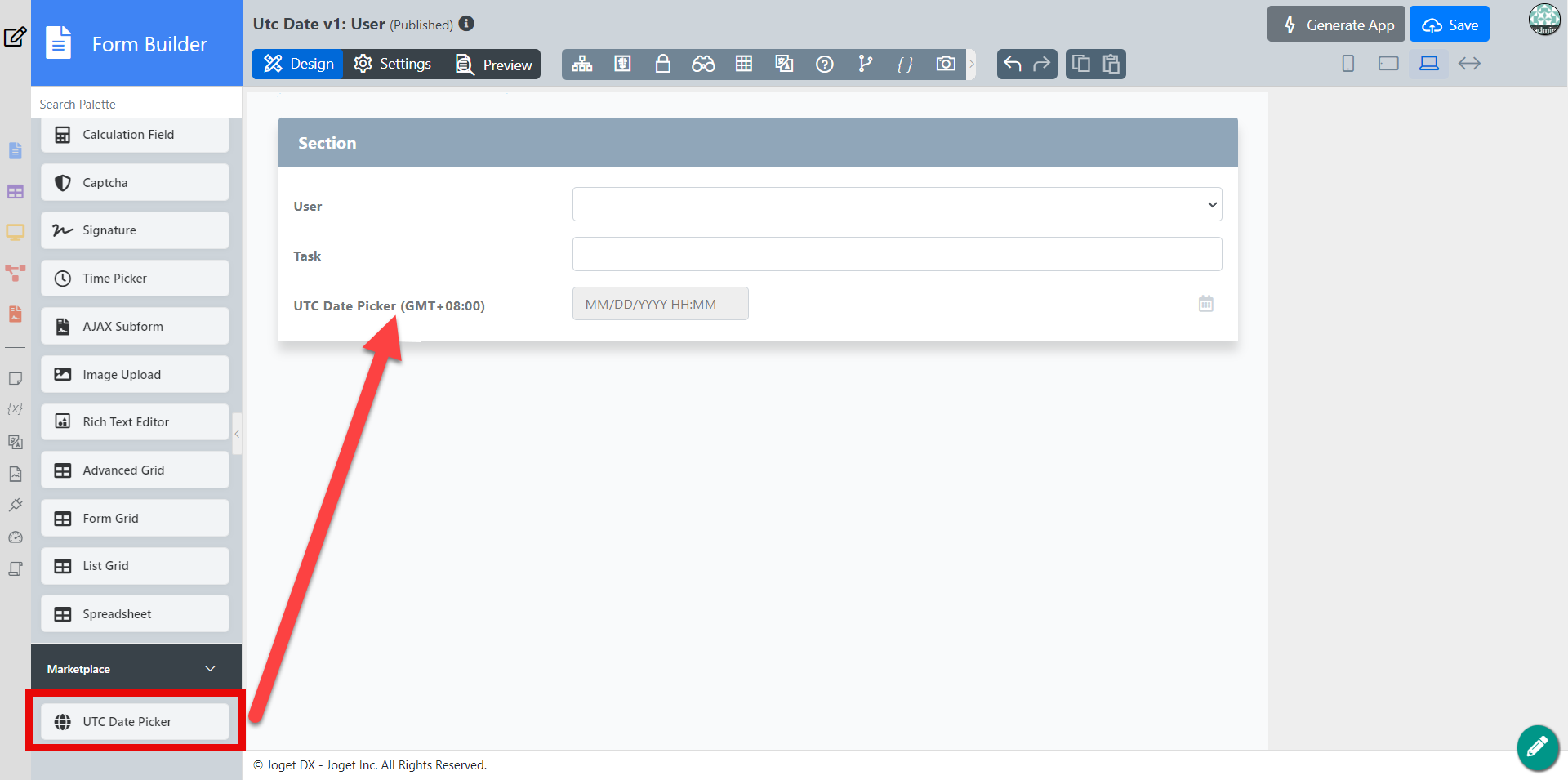
Task: Select Advanced Grid palette item
Action: [x=135, y=470]
